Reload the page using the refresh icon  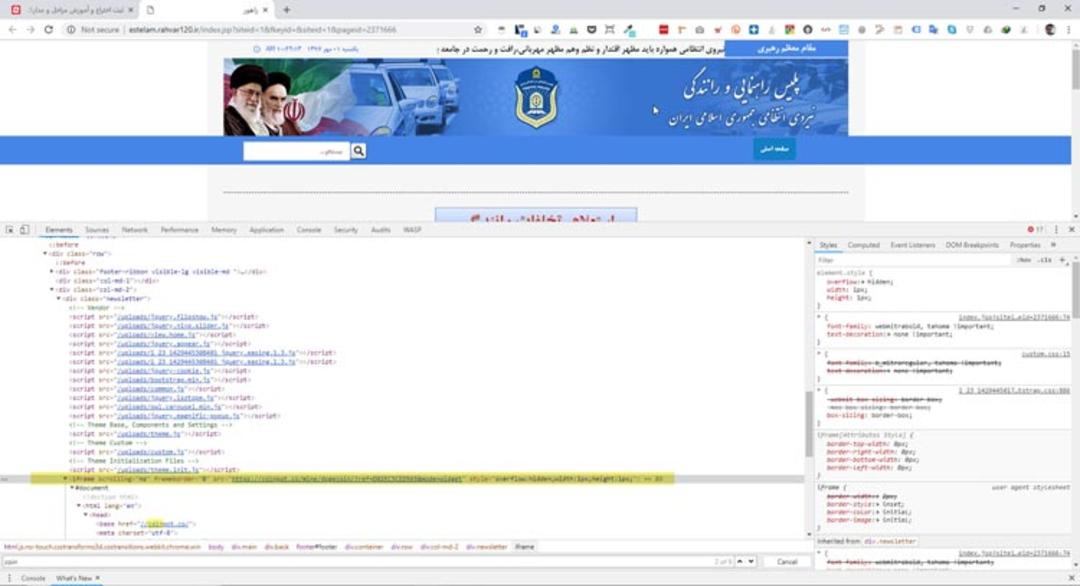[48, 30]
